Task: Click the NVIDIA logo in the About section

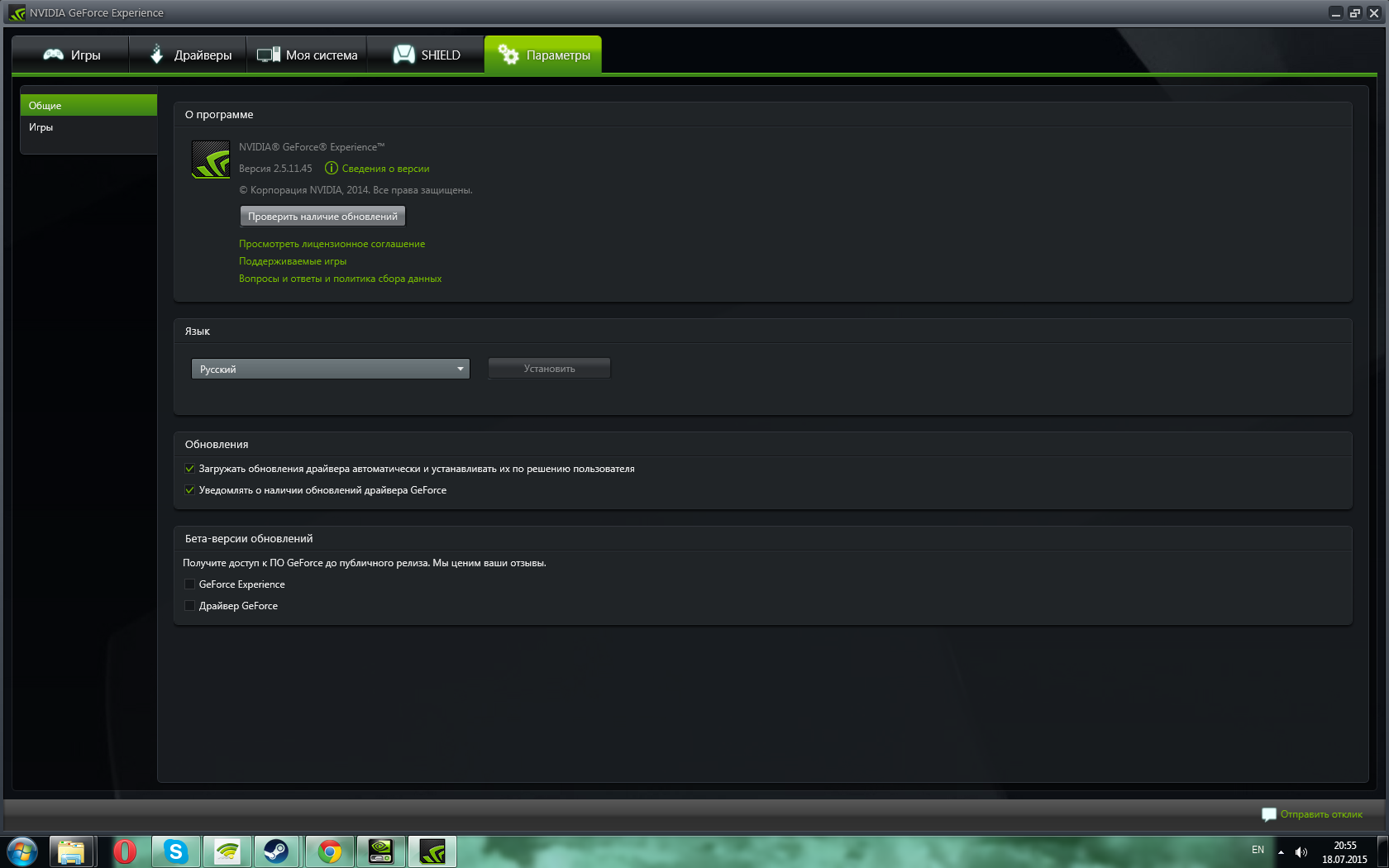Action: tap(211, 160)
